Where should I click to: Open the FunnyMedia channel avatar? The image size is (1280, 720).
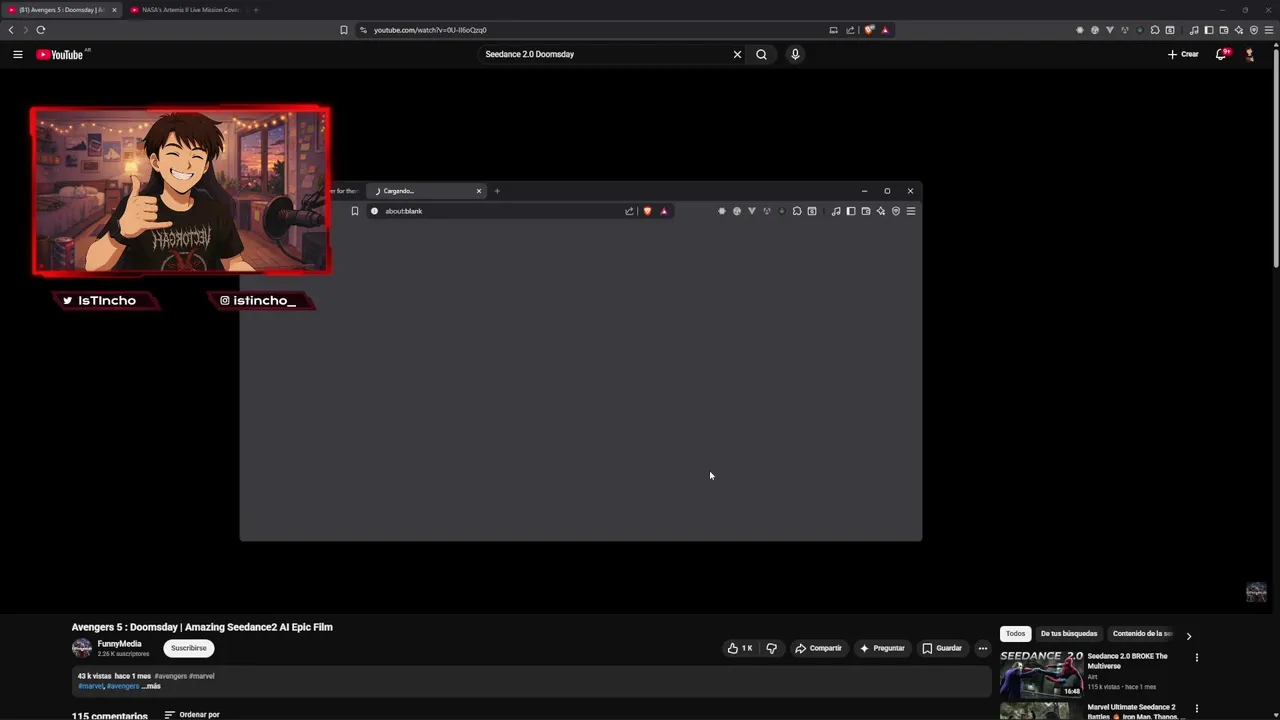(82, 648)
